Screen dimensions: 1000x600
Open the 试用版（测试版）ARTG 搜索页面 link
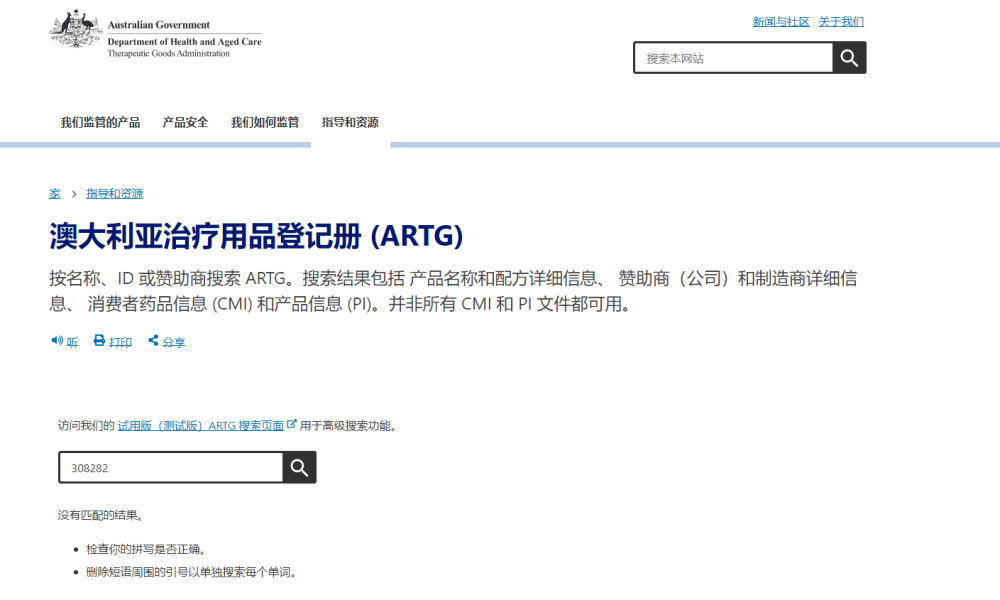coord(201,426)
